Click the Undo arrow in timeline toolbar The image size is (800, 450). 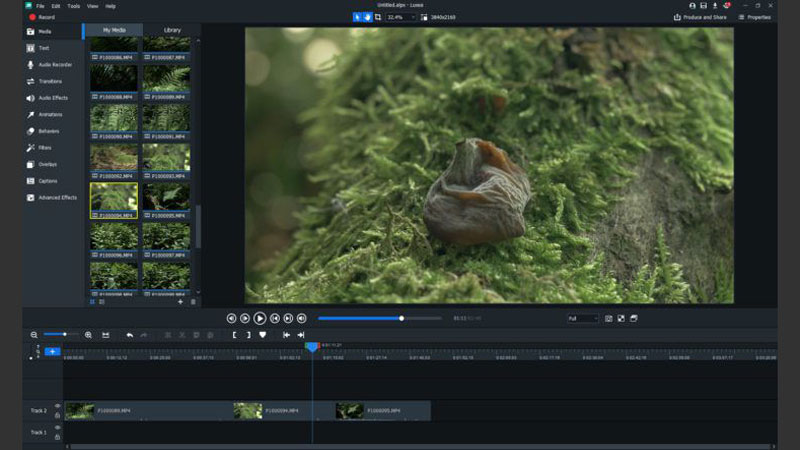129,335
